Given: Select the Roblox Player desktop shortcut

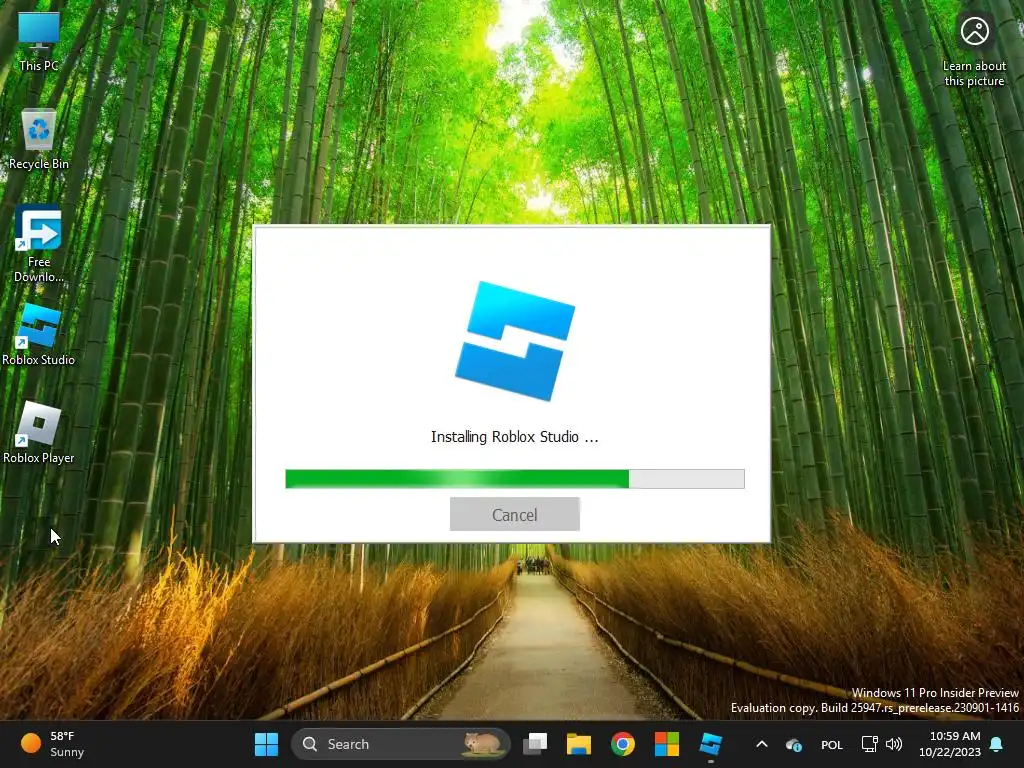Looking at the screenshot, I should [x=39, y=433].
